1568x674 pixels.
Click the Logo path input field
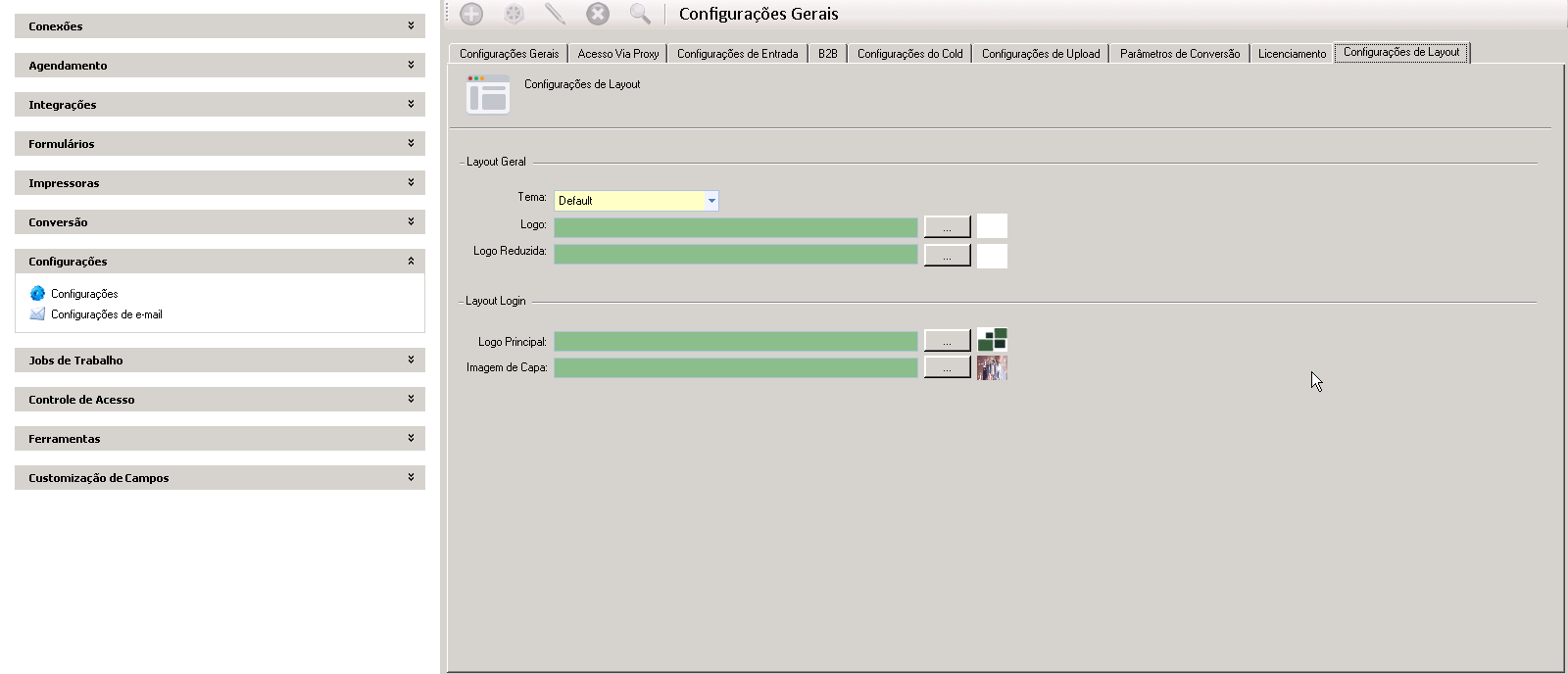pos(736,227)
